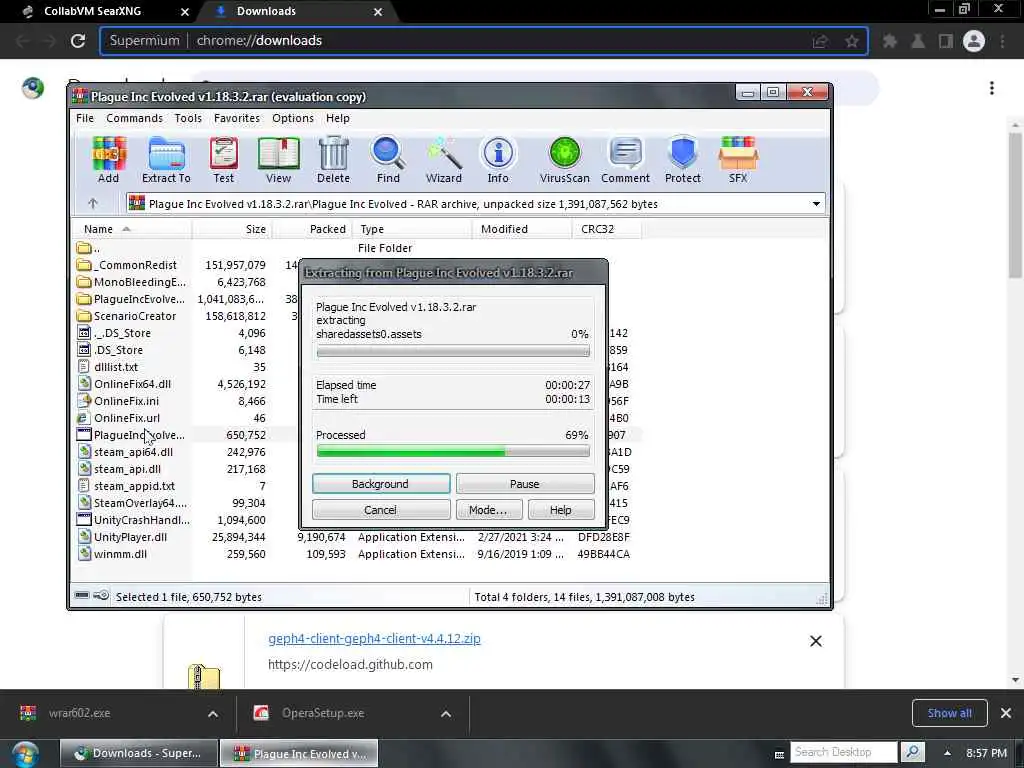Open the Tools menu
Viewport: 1024px width, 768px height.
click(x=188, y=118)
